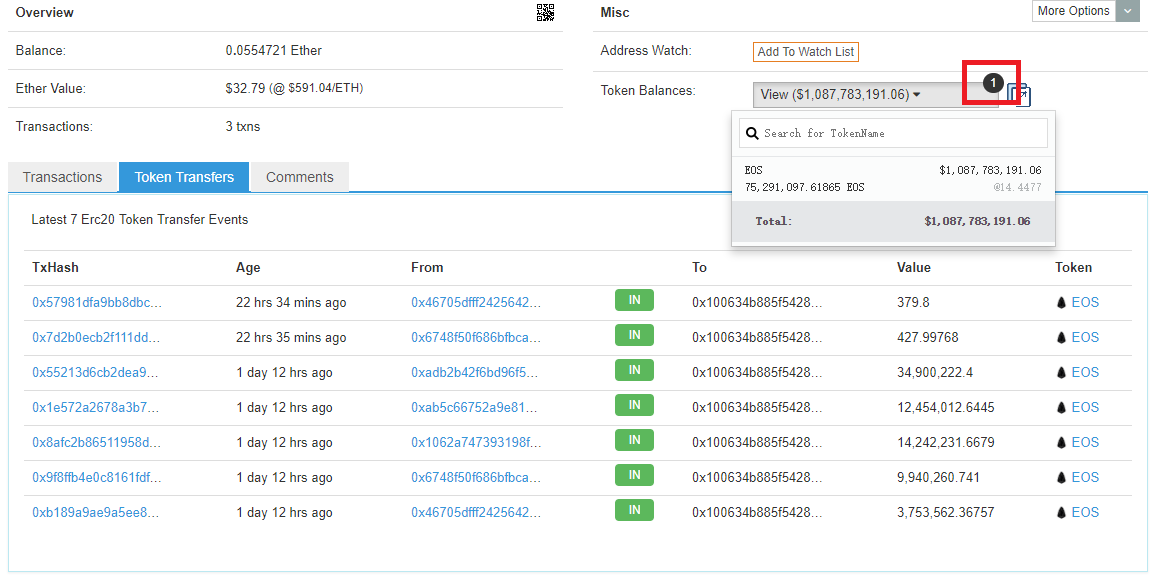Click the 3 txns transaction count

pos(243,127)
